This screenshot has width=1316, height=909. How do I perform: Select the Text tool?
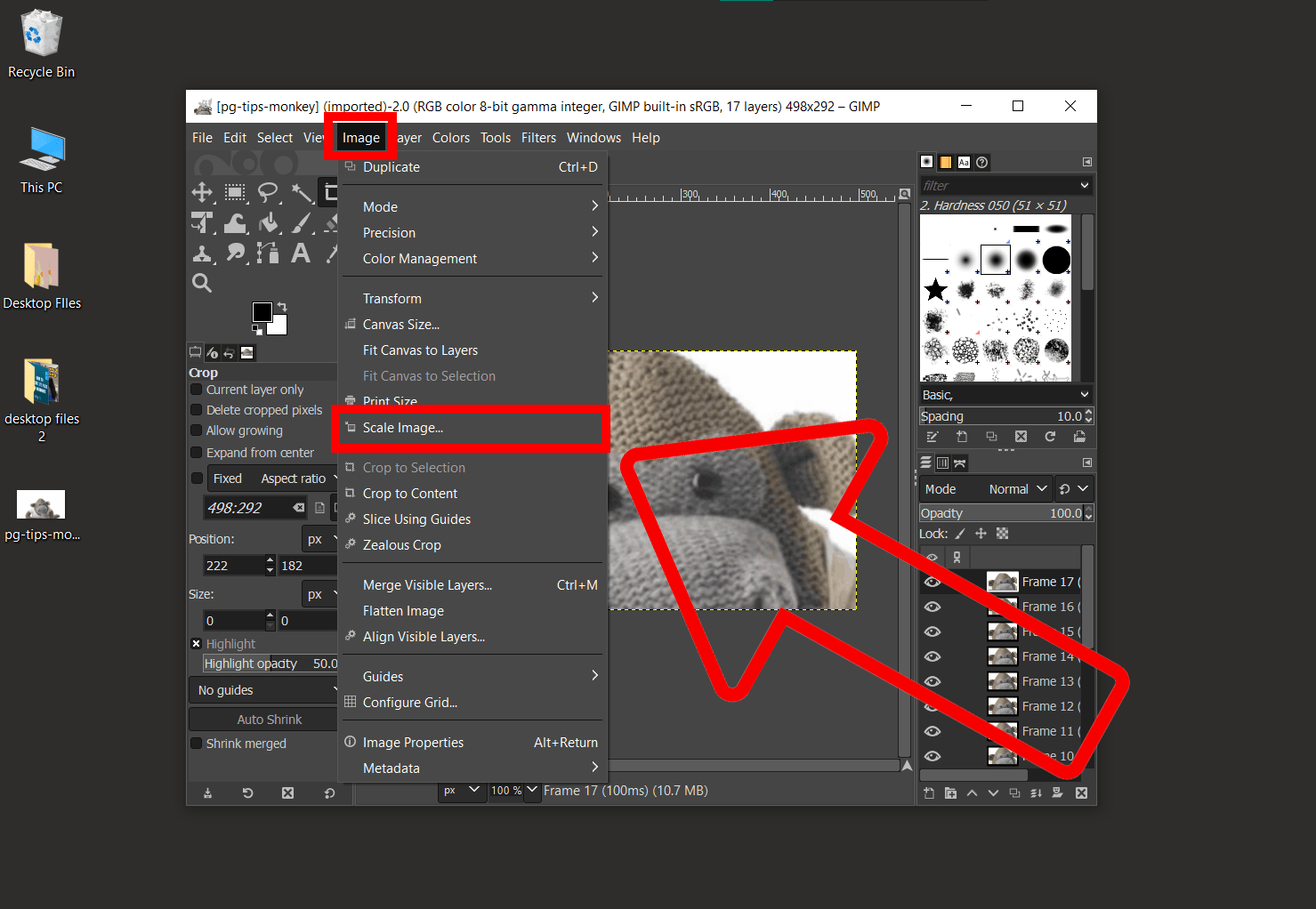click(x=300, y=253)
